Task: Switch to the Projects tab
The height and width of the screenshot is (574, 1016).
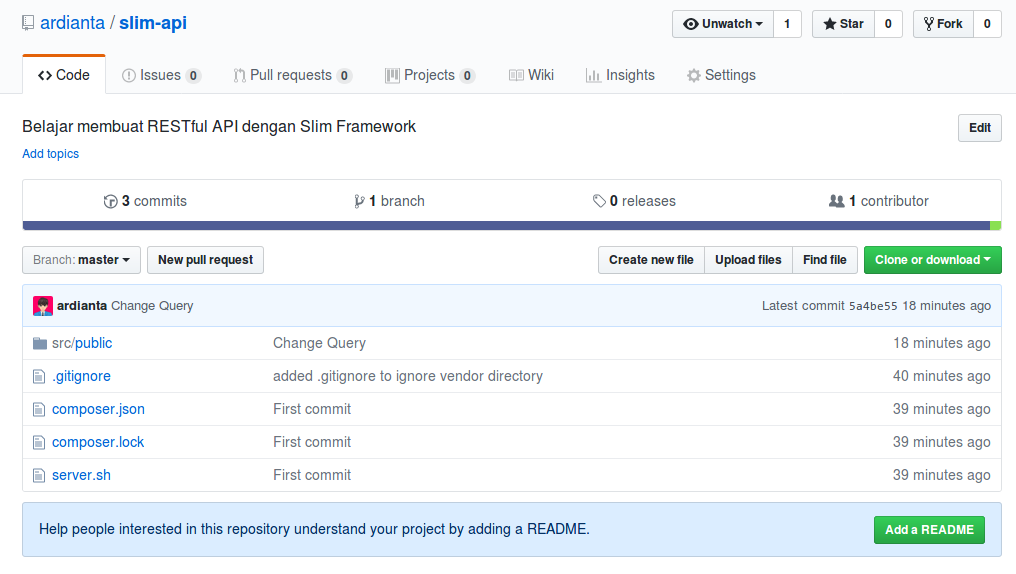Action: coord(430,75)
